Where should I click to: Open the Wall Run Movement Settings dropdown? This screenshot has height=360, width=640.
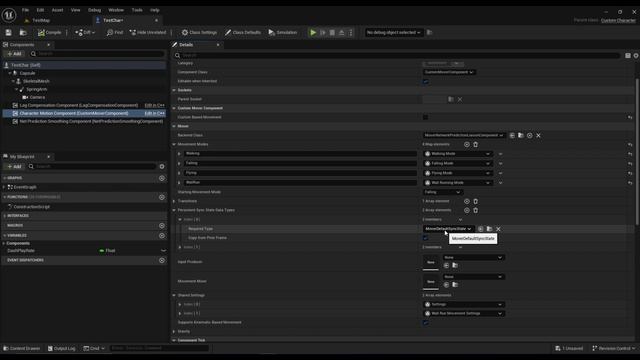[x=464, y=313]
